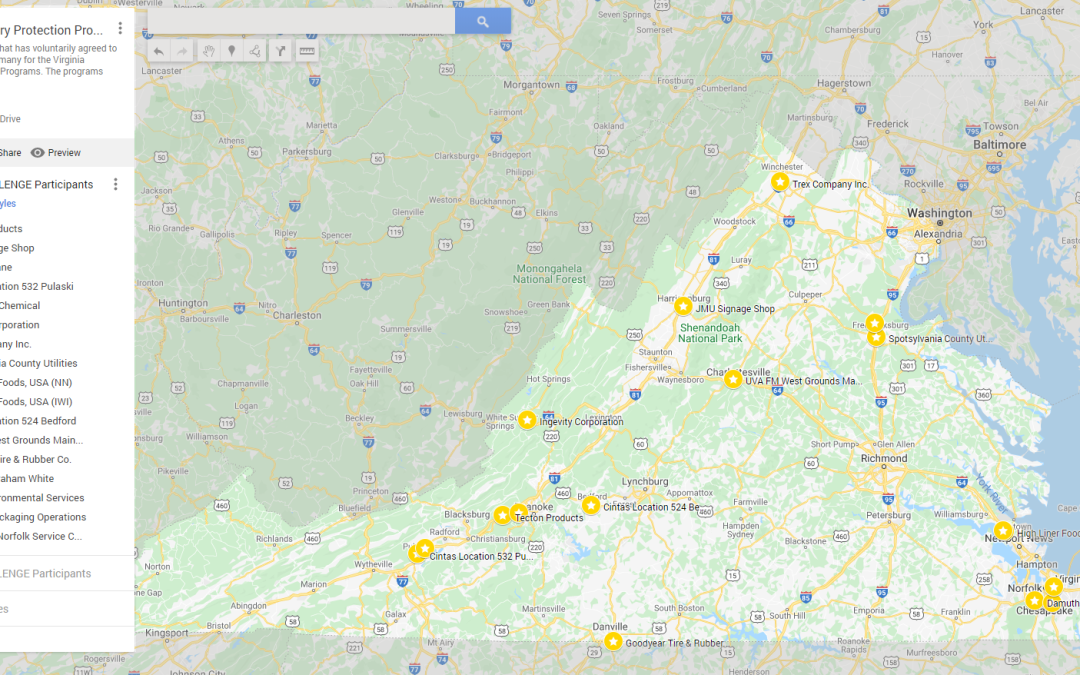Choose the Add marker pin tool
This screenshot has height=675, width=1080.
point(232,51)
